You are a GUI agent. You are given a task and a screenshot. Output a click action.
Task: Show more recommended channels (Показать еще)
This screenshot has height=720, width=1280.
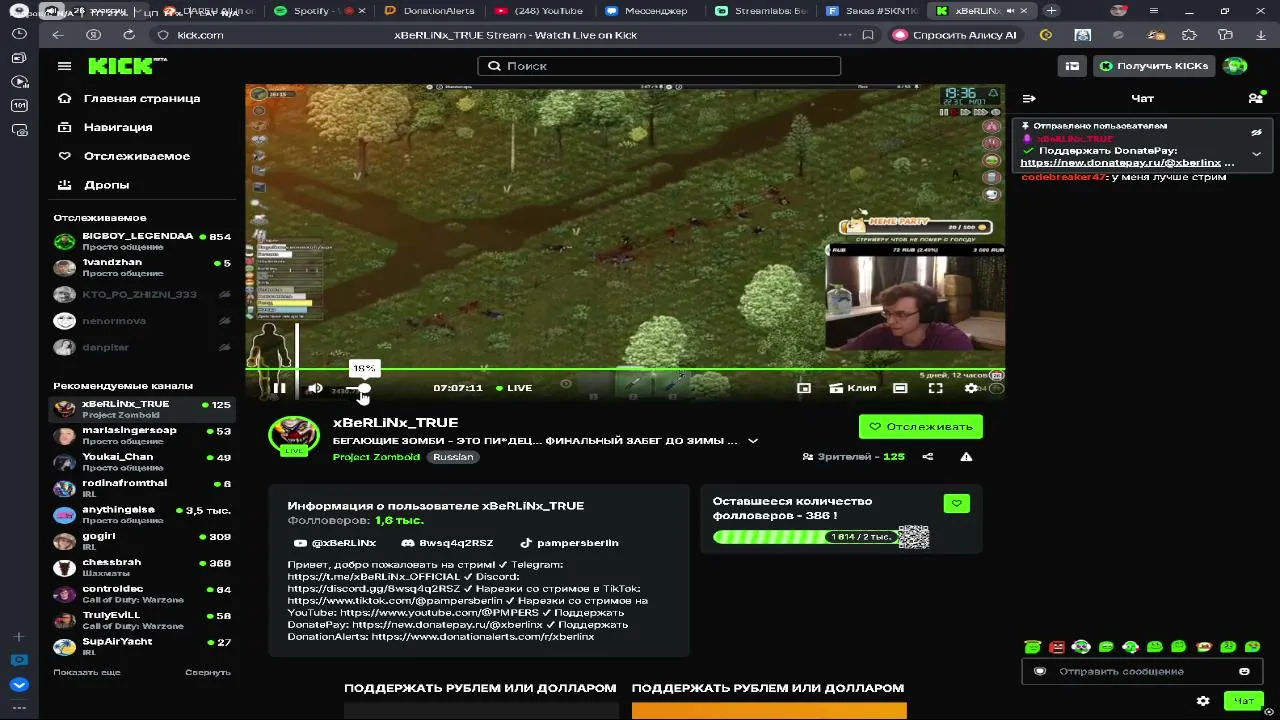[x=87, y=672]
